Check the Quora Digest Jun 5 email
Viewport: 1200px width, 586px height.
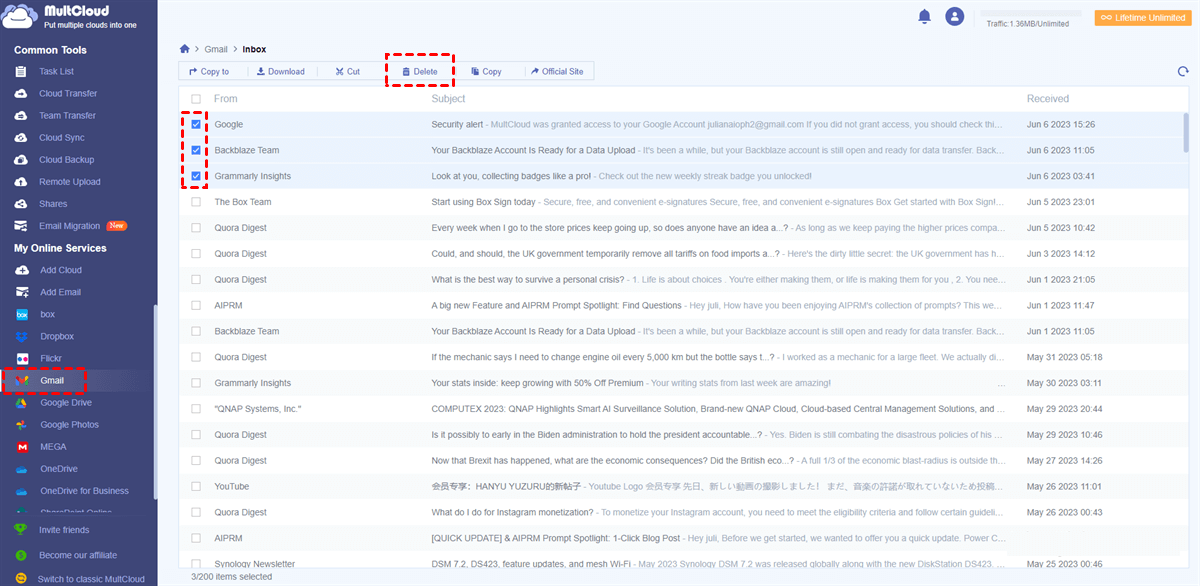pos(196,228)
